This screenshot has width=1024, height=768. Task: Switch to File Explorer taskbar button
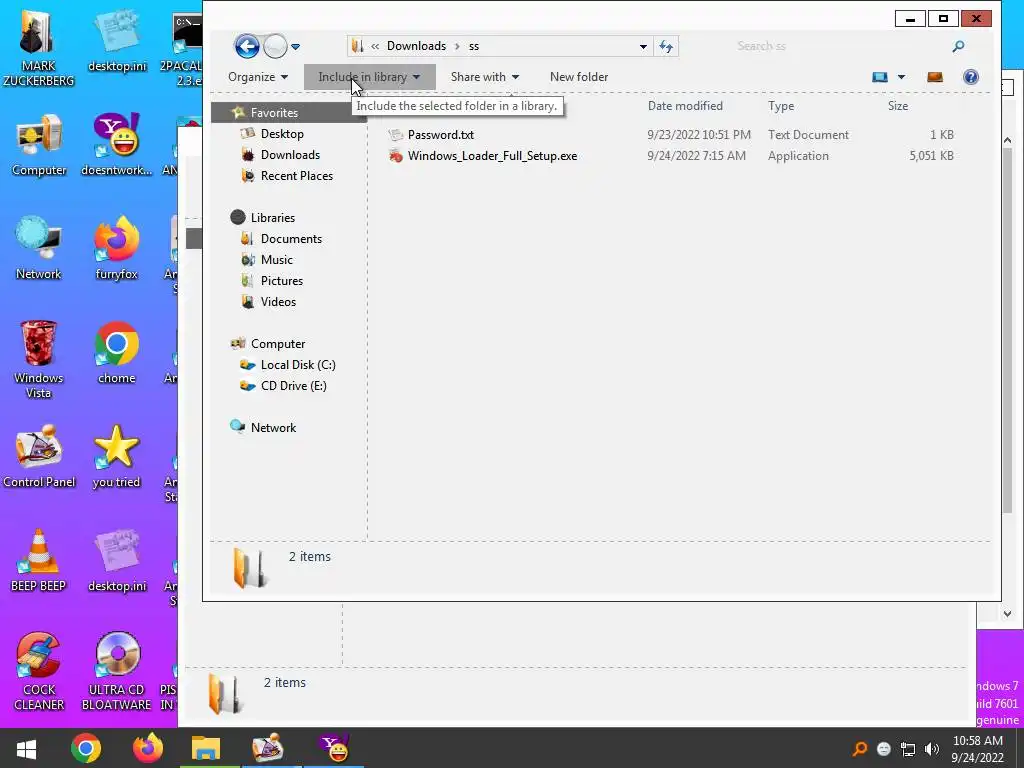pos(206,748)
